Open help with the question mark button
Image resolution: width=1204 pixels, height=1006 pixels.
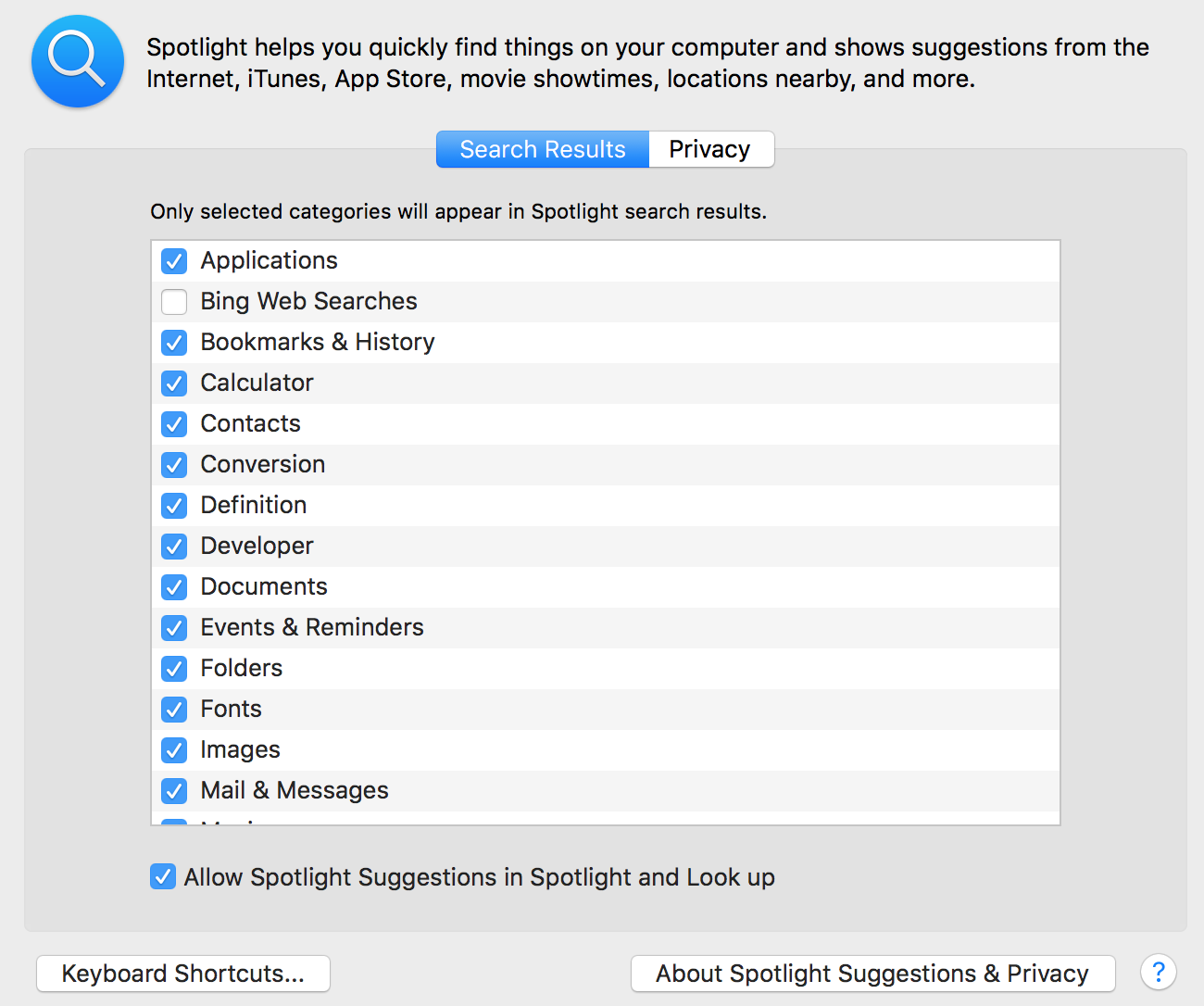click(1158, 973)
